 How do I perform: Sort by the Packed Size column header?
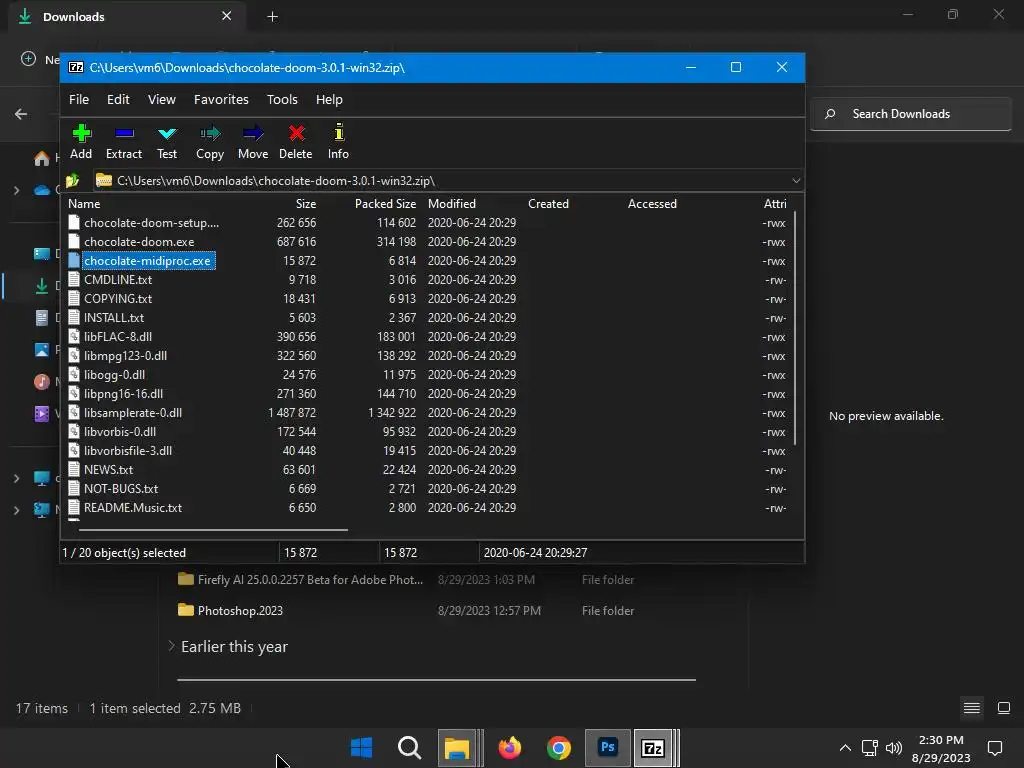[x=385, y=204]
